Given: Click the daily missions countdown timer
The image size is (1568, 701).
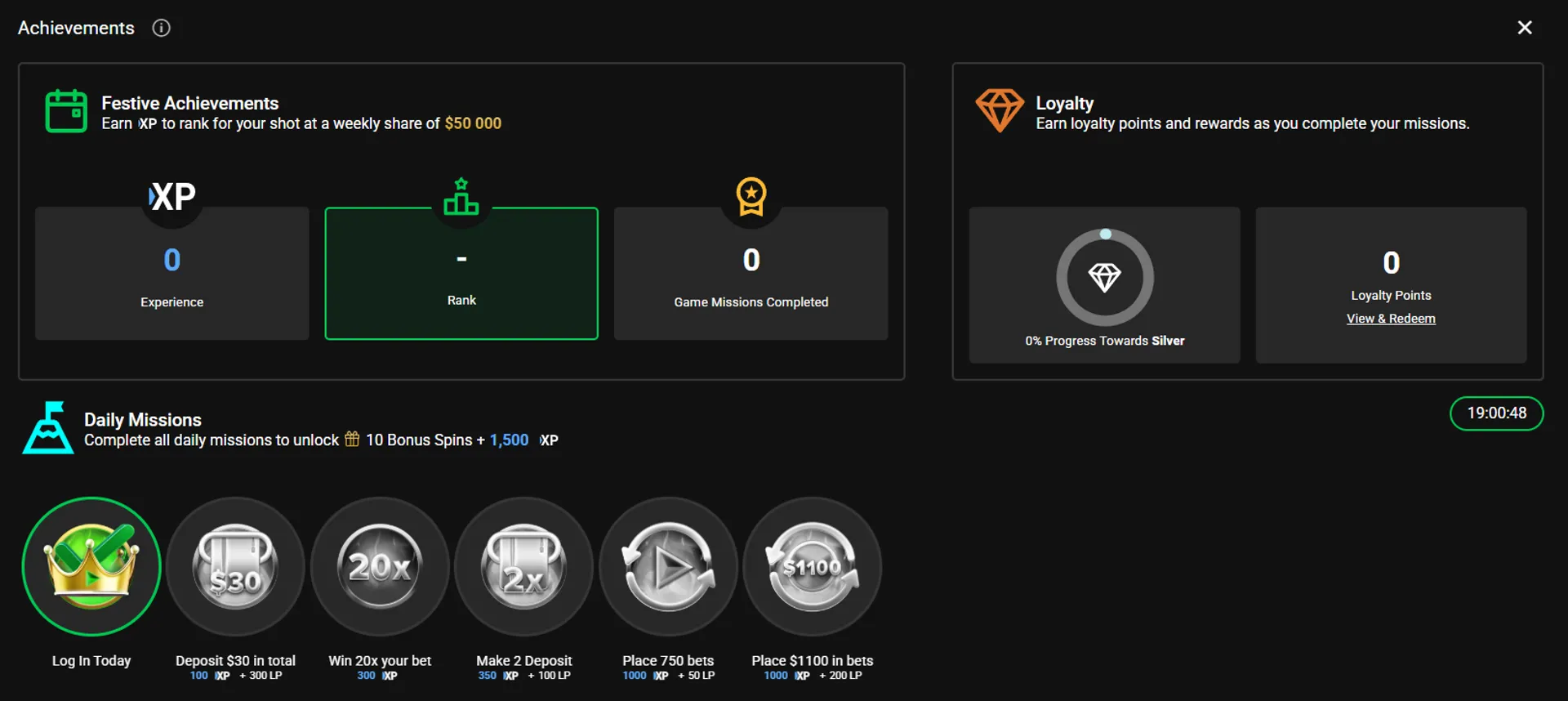Looking at the screenshot, I should tap(1496, 413).
